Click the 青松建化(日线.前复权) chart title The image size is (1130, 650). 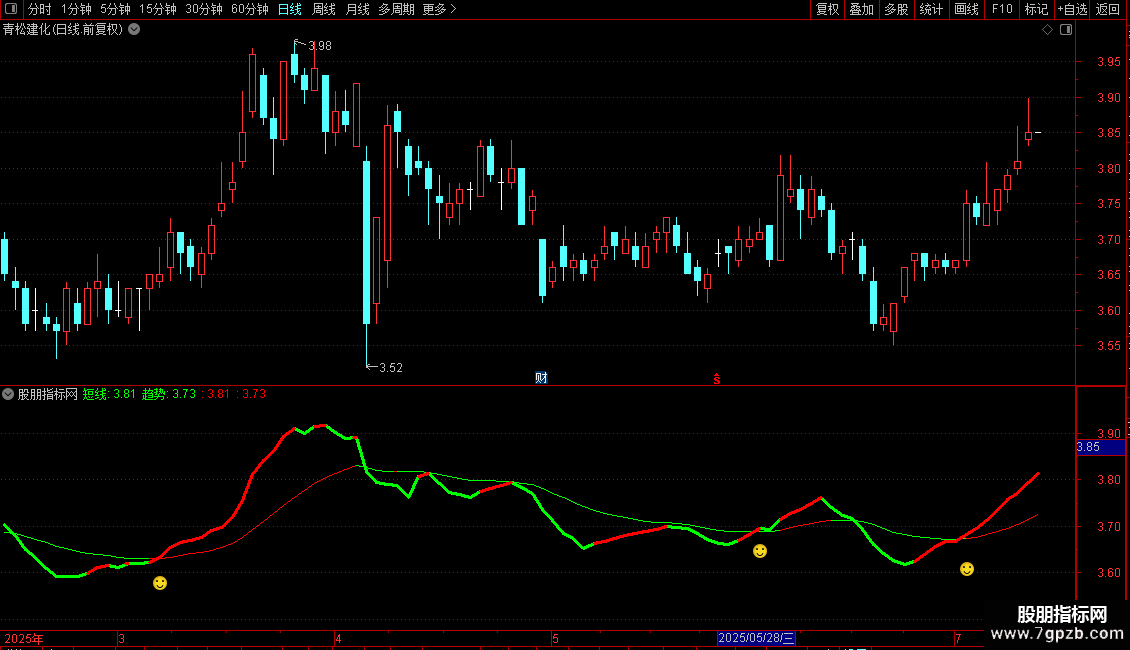[x=63, y=30]
